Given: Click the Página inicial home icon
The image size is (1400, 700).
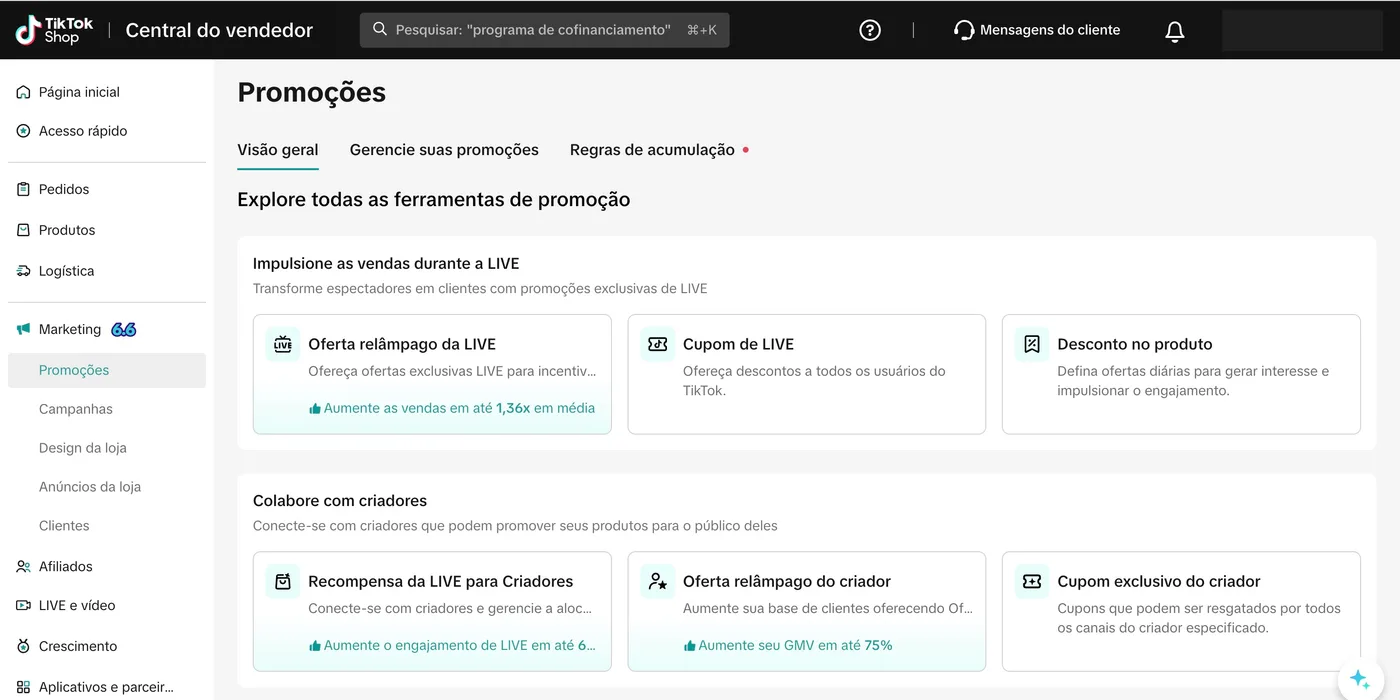Looking at the screenshot, I should [x=23, y=92].
